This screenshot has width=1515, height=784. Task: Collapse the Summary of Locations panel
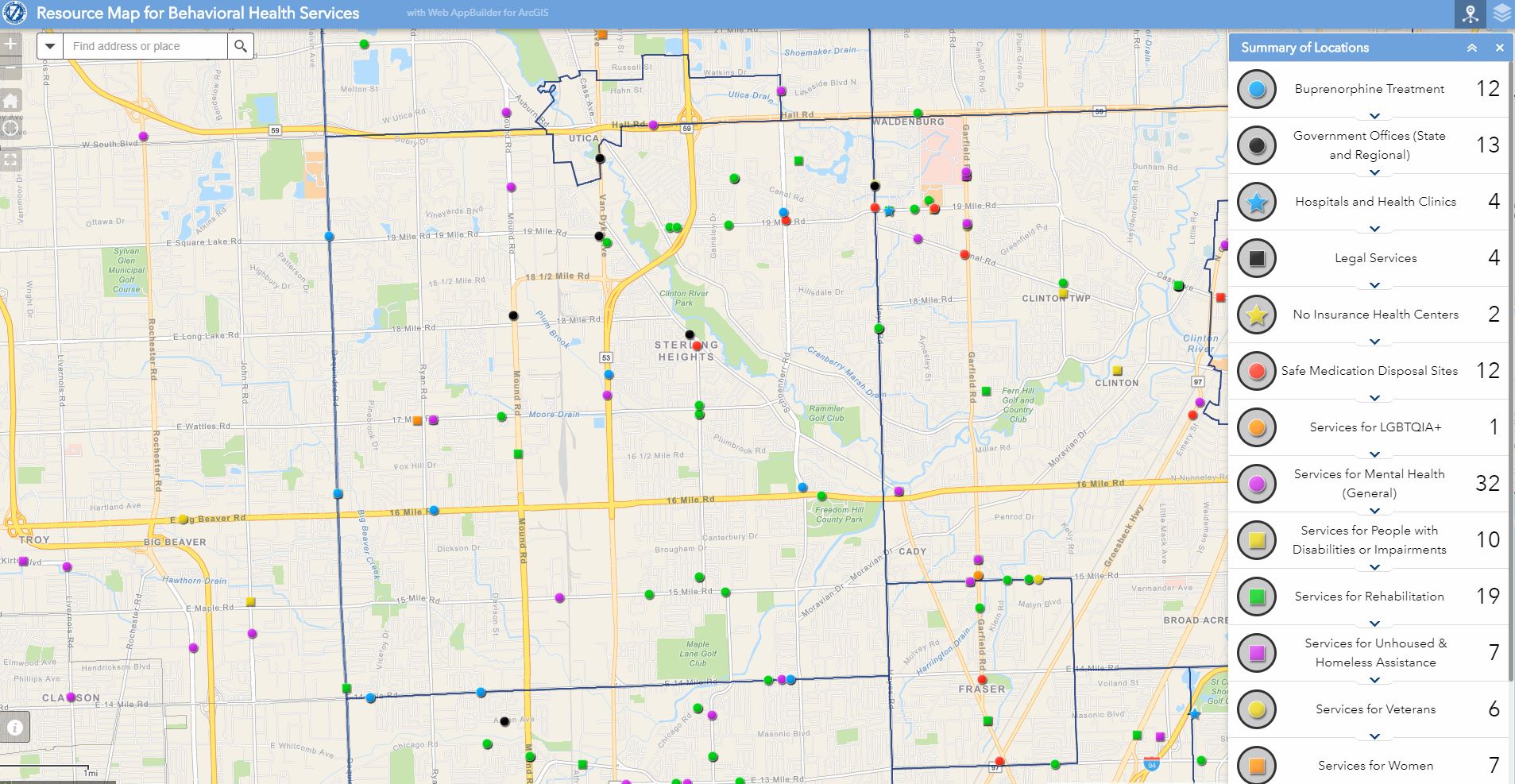point(1471,48)
